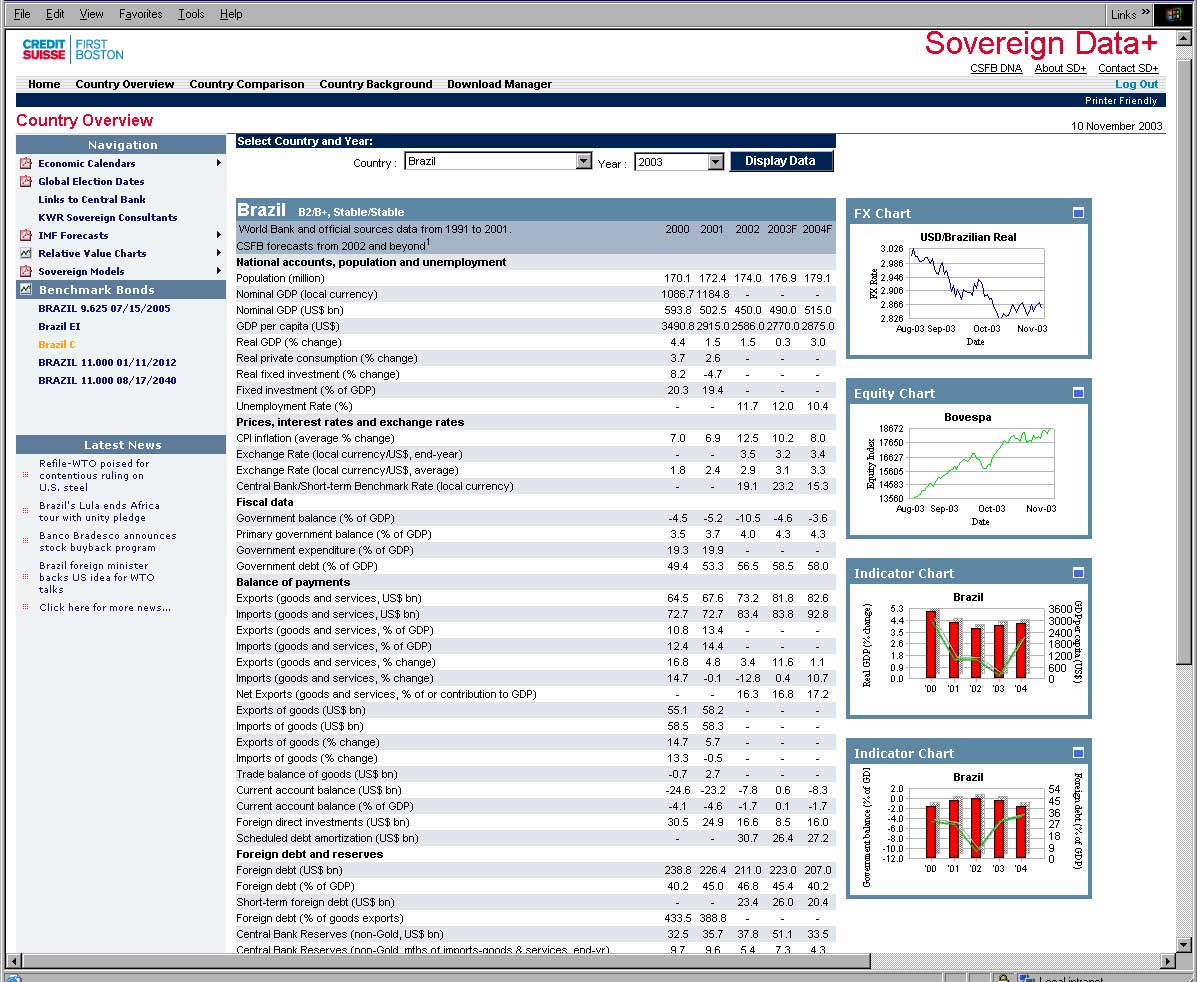Open the Country Background tab

pyautogui.click(x=376, y=84)
